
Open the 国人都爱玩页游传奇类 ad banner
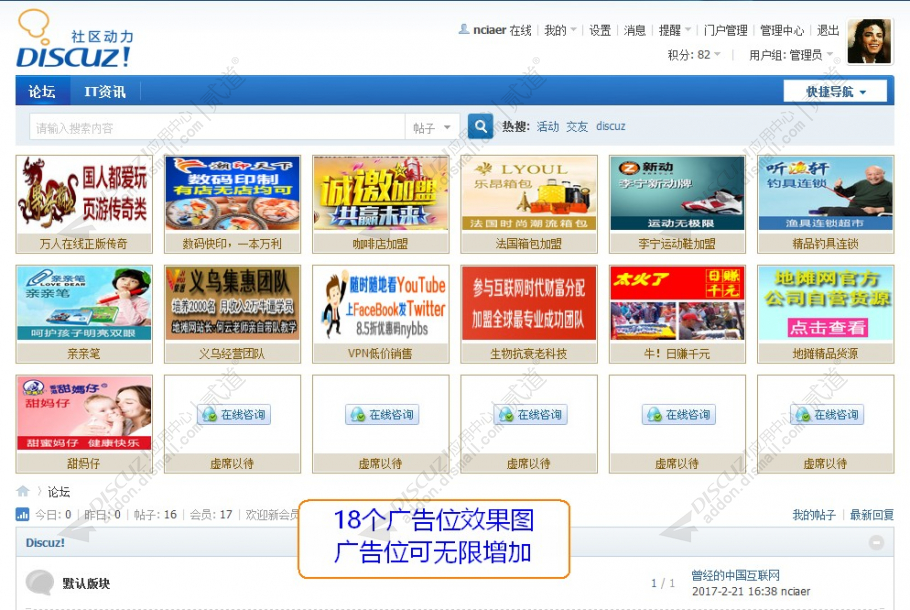[x=84, y=194]
